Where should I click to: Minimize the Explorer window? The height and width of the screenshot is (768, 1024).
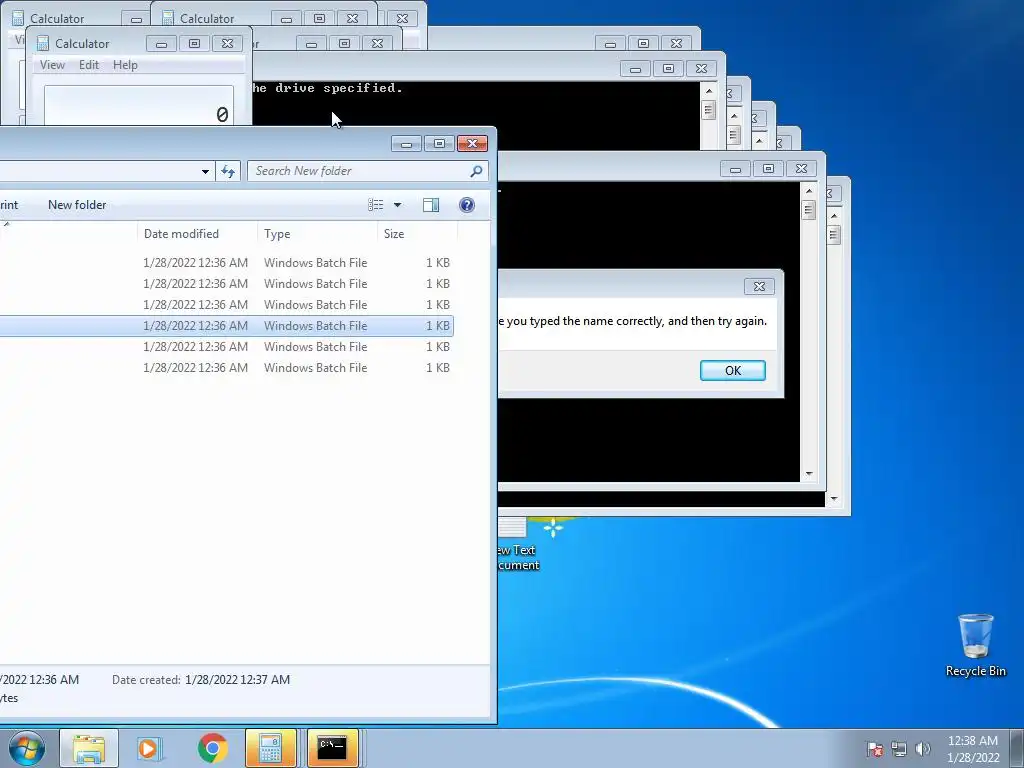pos(406,143)
